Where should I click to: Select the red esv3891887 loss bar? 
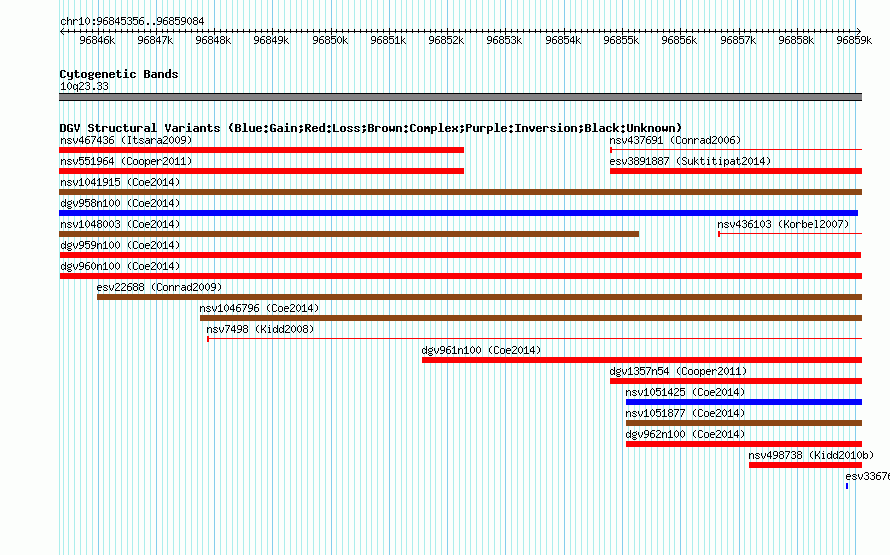pos(736,171)
